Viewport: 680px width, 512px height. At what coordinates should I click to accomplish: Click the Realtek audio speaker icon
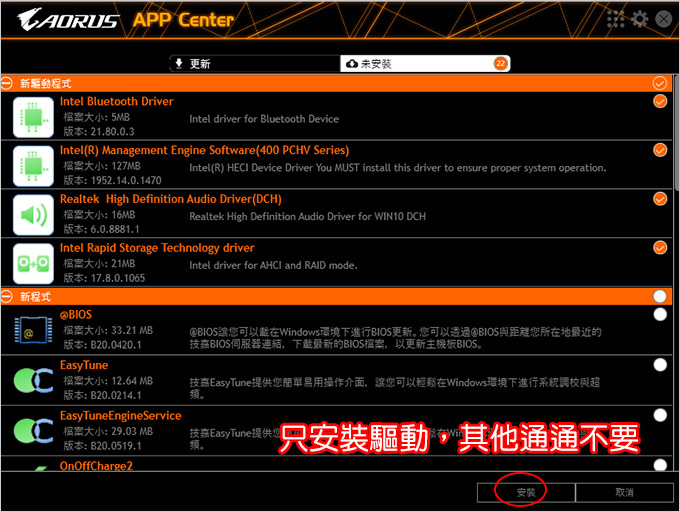click(x=33, y=215)
